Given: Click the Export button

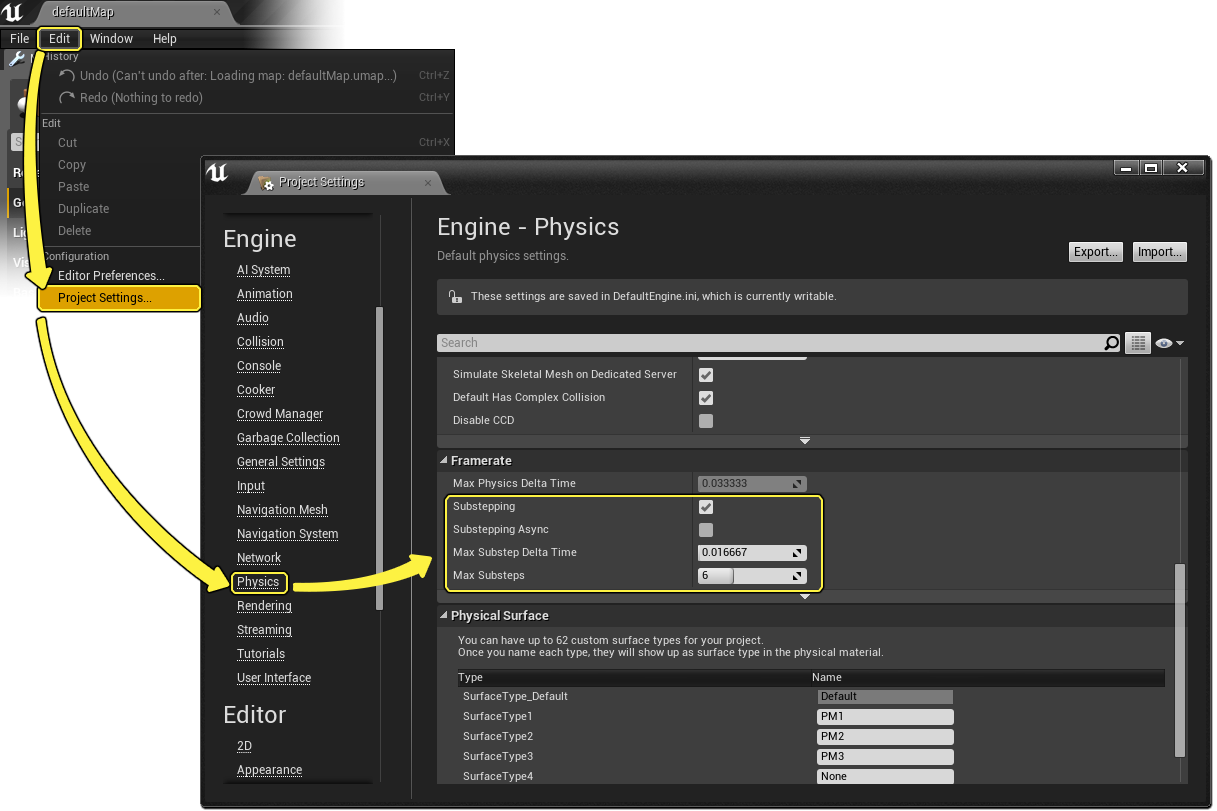Looking at the screenshot, I should pos(1095,252).
